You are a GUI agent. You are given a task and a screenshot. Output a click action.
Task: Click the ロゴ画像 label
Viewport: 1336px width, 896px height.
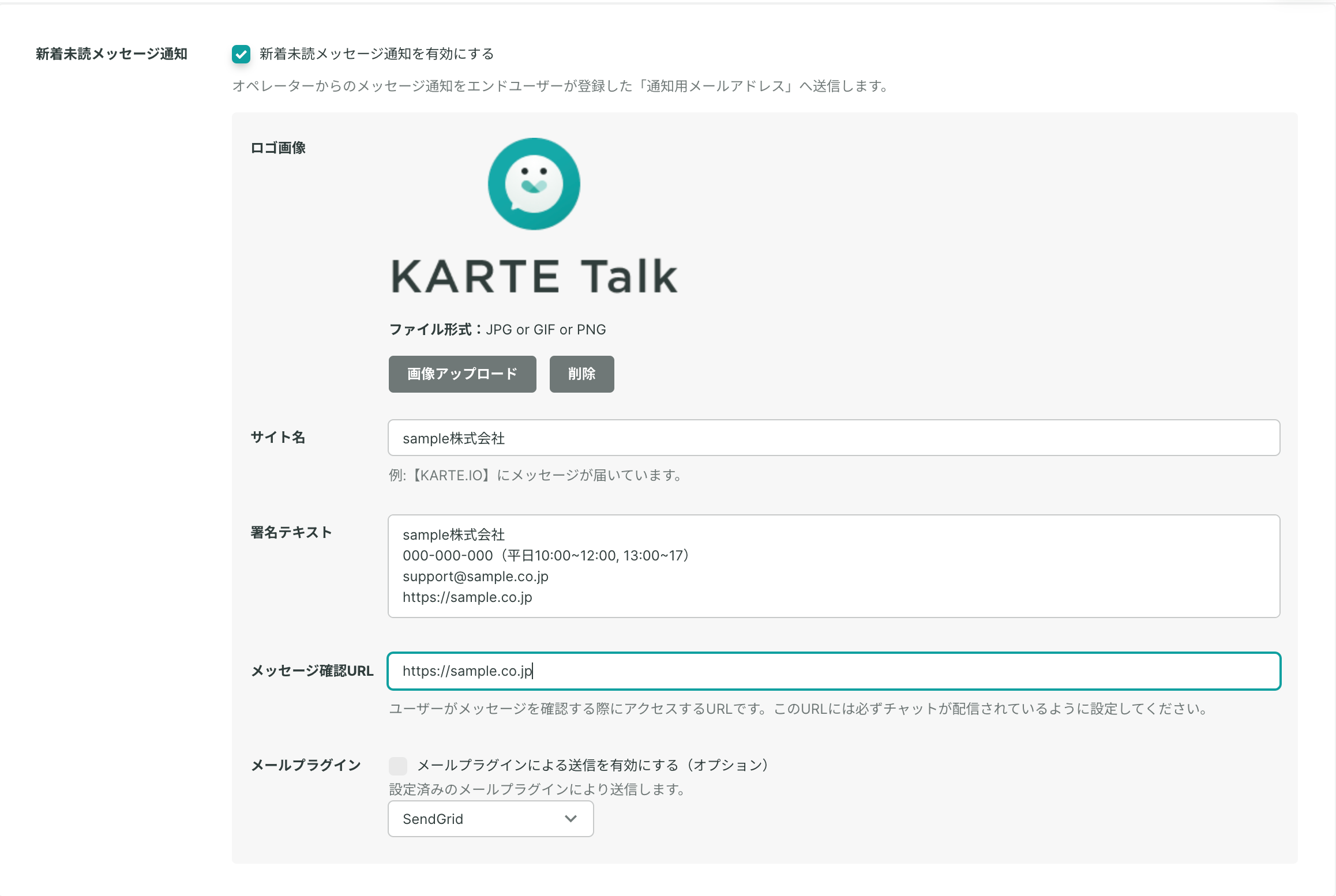click(278, 148)
